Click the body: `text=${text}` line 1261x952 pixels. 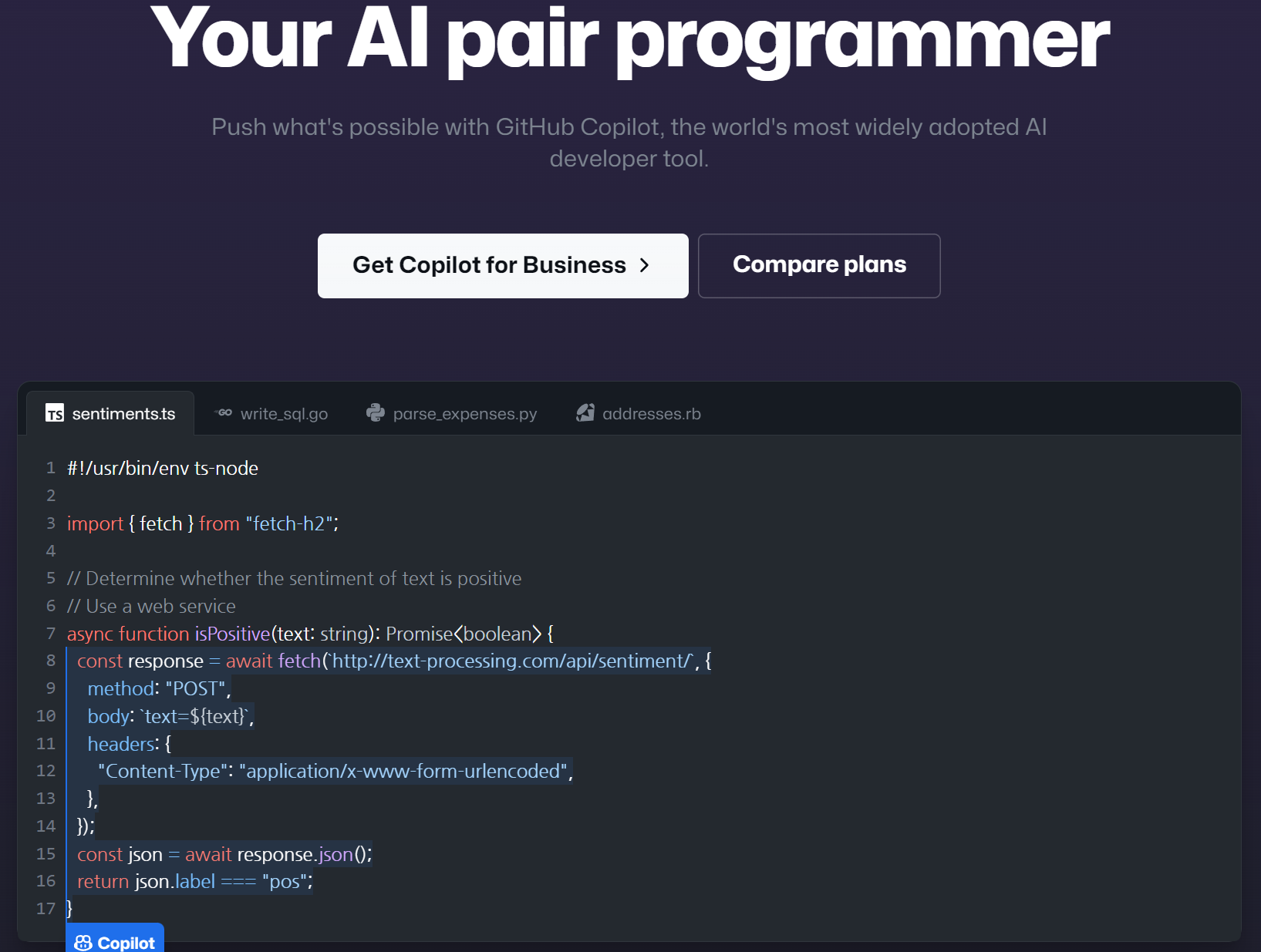pos(170,716)
